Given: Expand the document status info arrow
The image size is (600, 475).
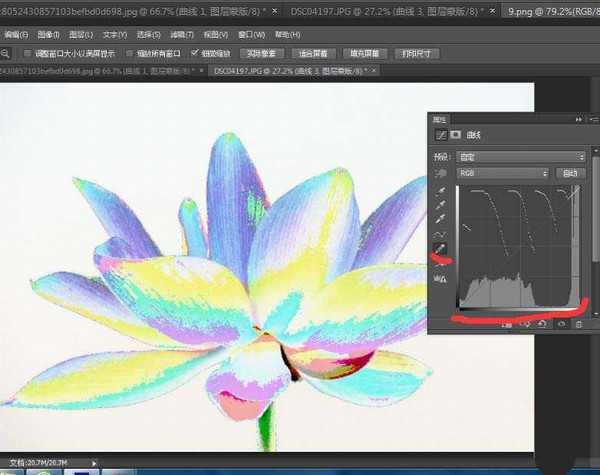Looking at the screenshot, I should pyautogui.click(x=95, y=464).
